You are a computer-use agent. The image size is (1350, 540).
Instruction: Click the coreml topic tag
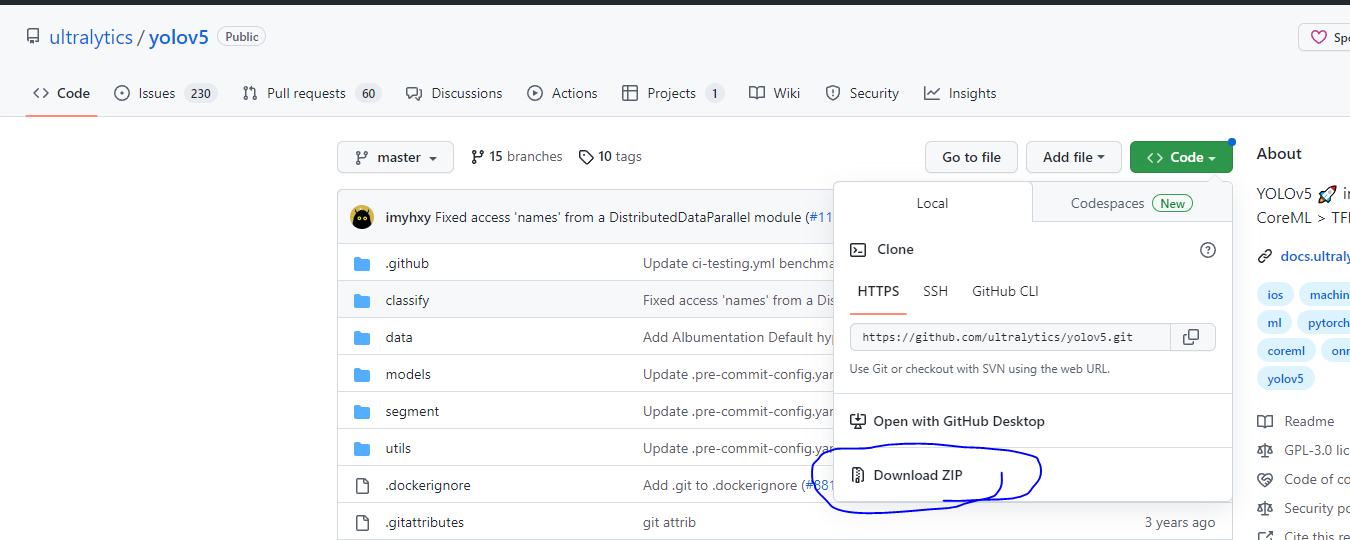(1286, 351)
